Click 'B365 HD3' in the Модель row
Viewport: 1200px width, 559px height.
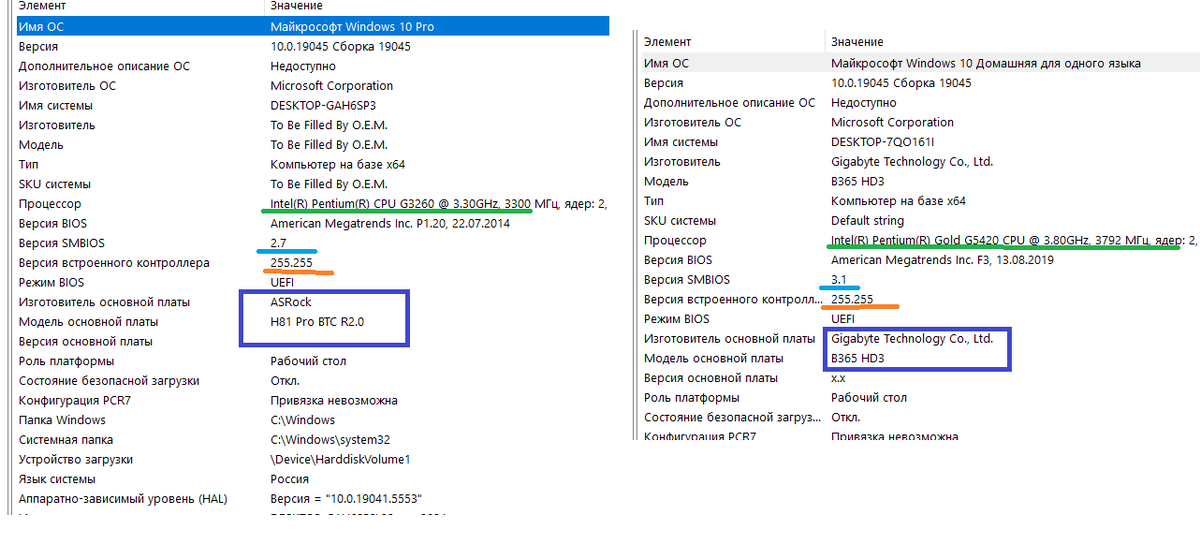pyautogui.click(x=857, y=181)
